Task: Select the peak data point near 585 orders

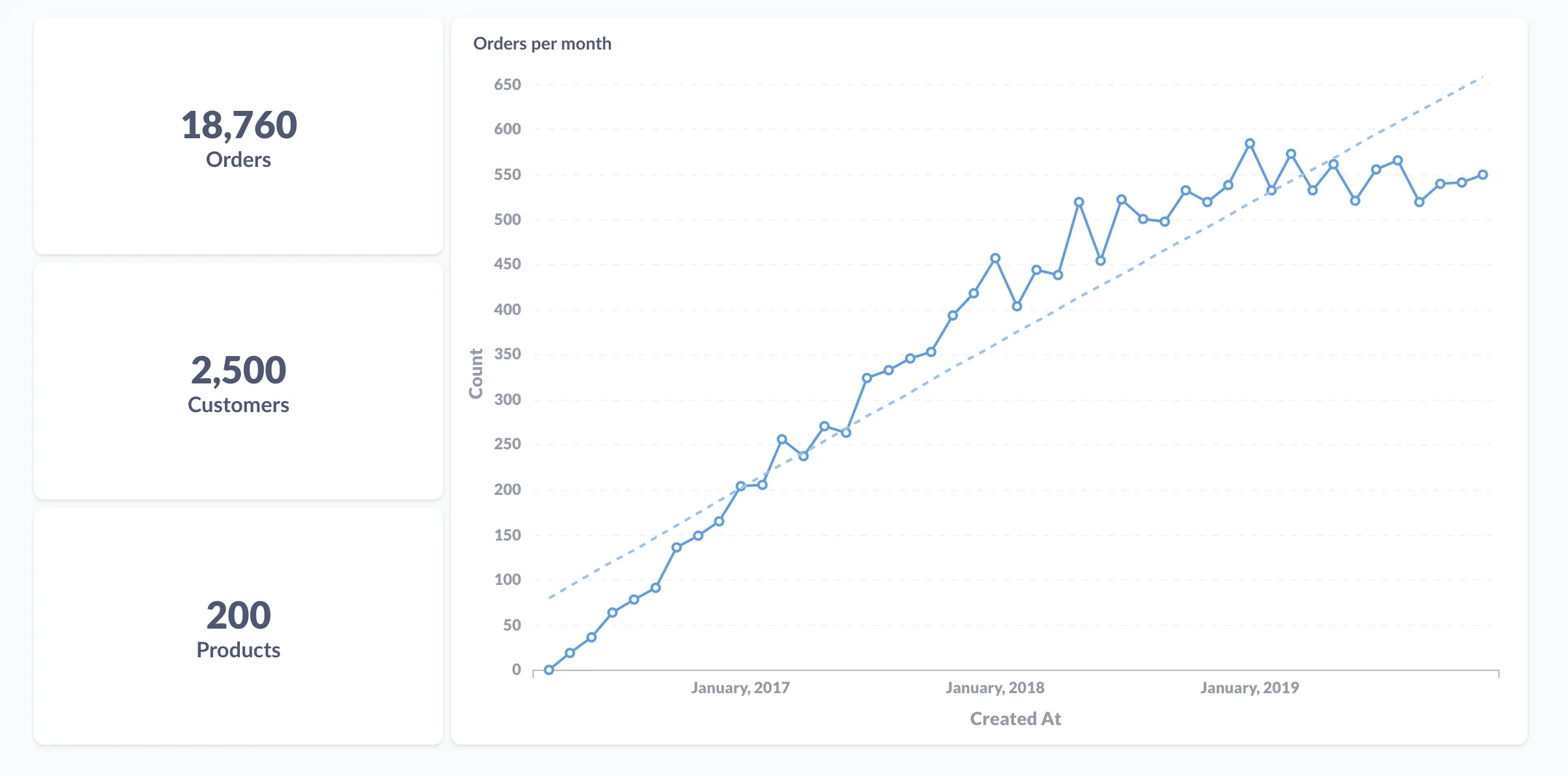Action: point(1249,143)
